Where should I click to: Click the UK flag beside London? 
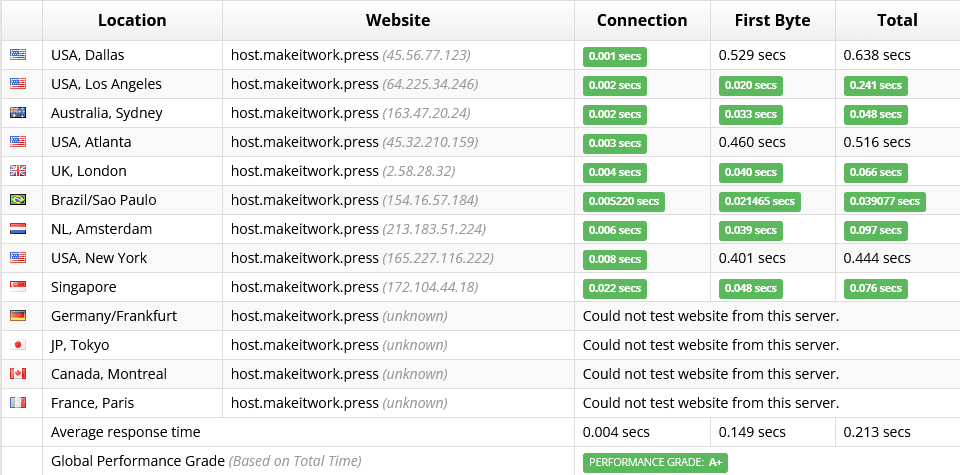click(18, 171)
